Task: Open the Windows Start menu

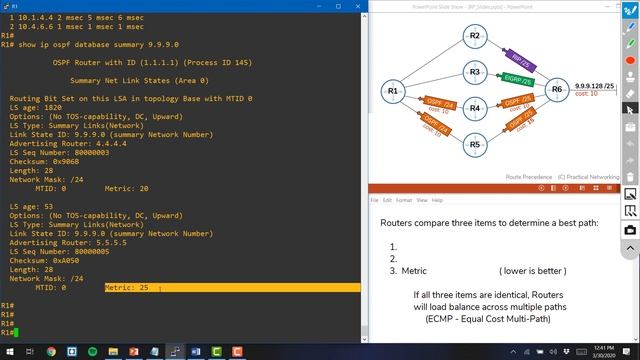Action: 10,352
